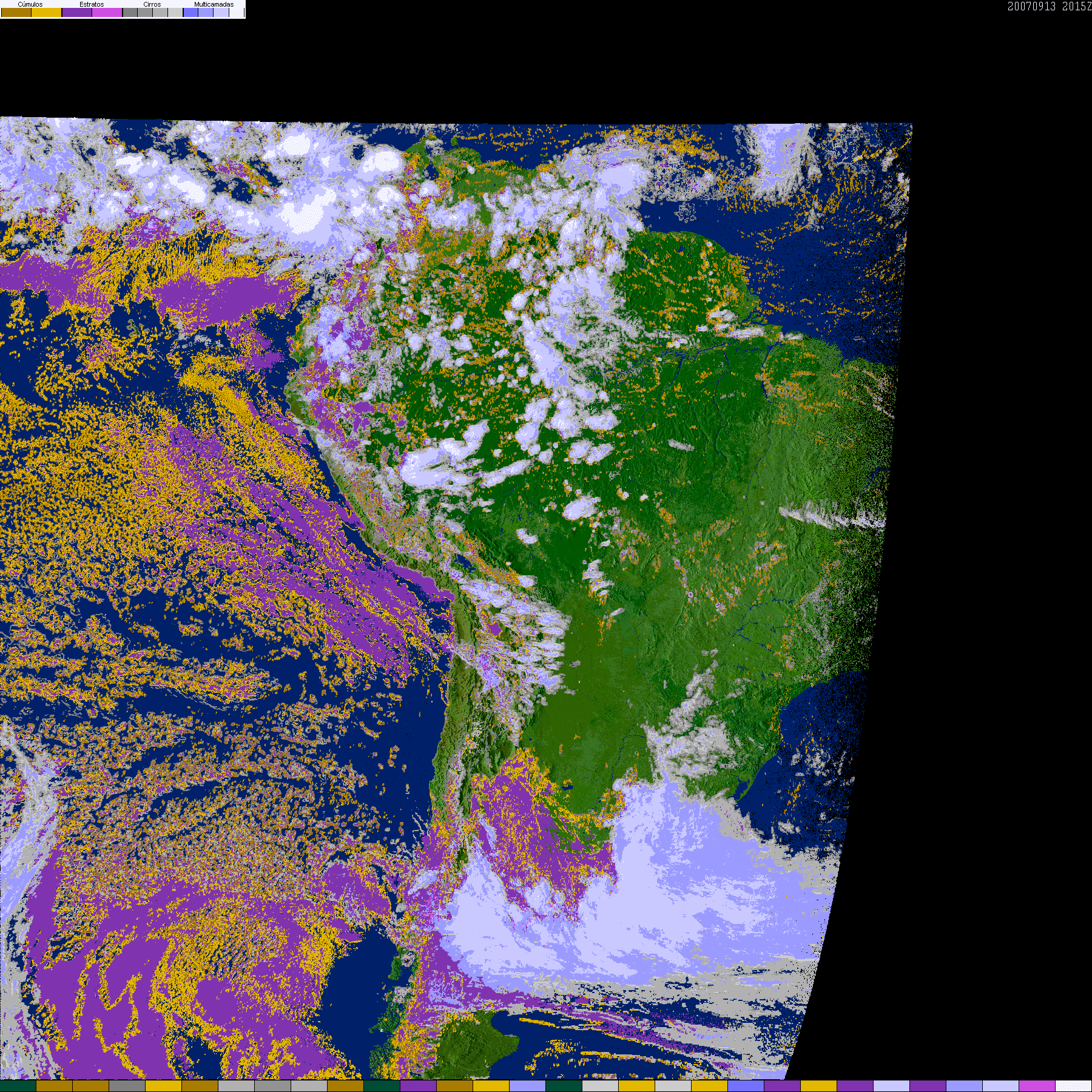
Task: Select the darkest blue Multicamadas legend swatch
Action: (x=190, y=13)
